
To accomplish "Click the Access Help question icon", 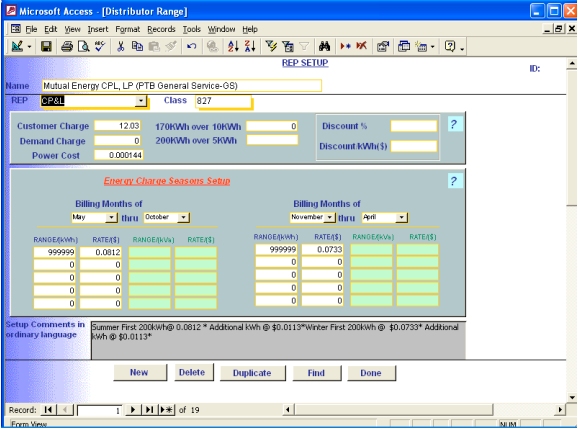I will tap(450, 46).
